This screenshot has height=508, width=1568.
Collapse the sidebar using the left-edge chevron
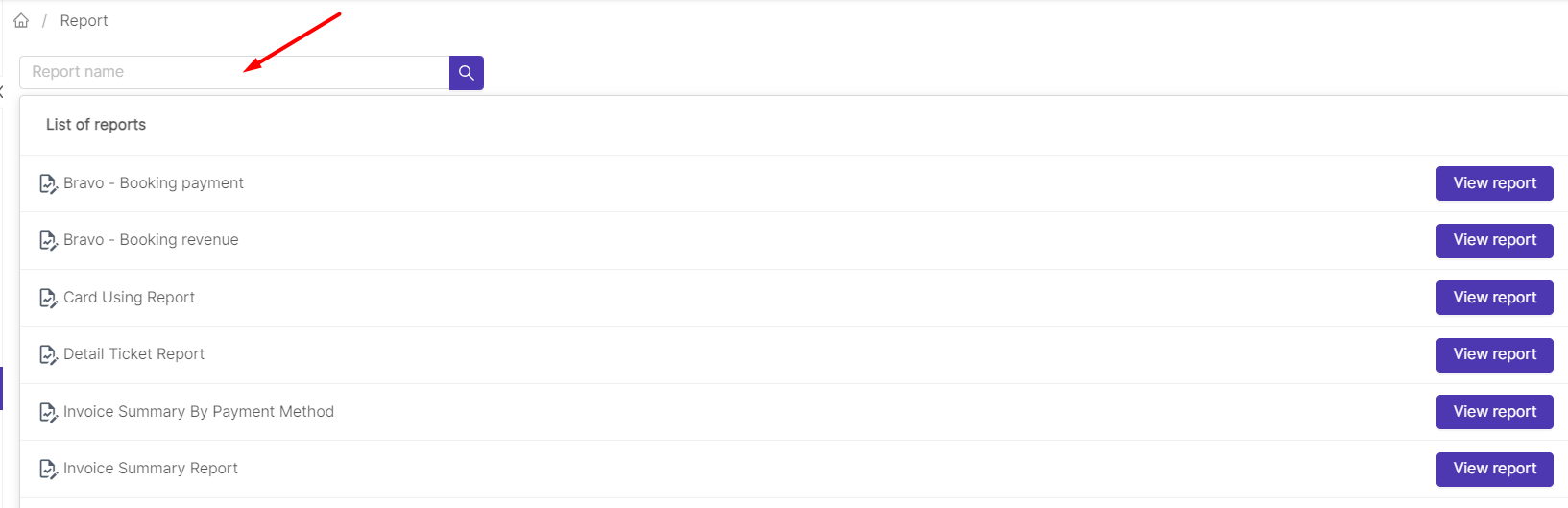(x=2, y=92)
